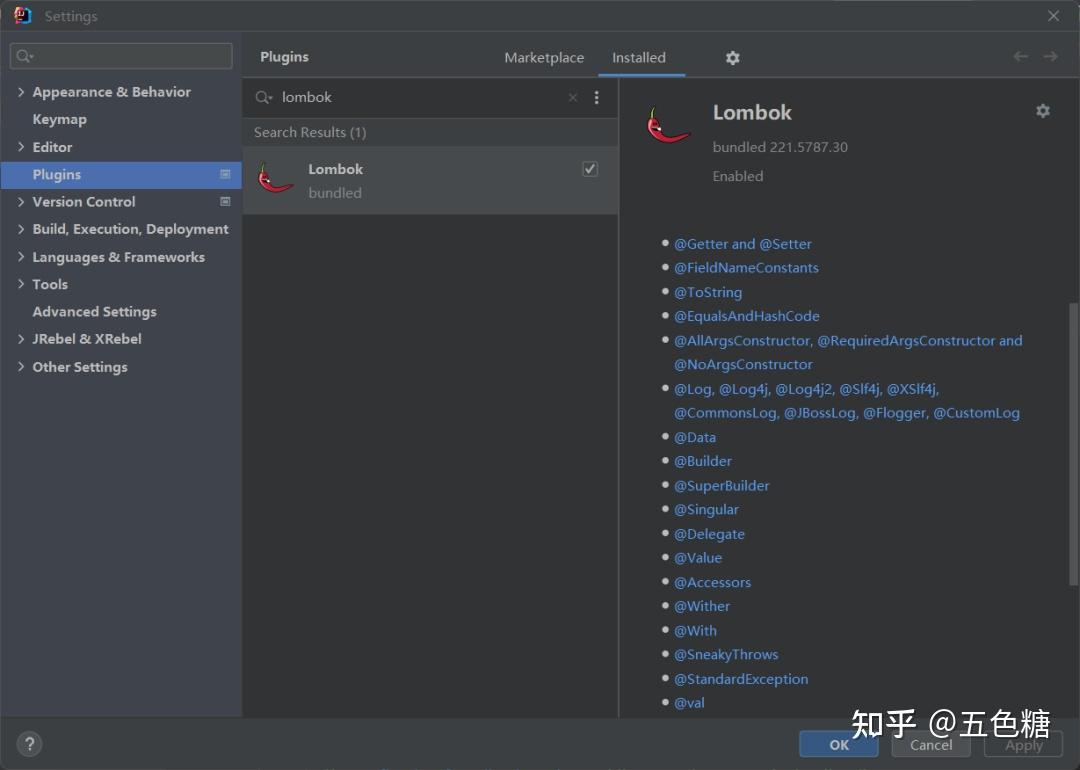This screenshot has height=770, width=1080.
Task: Open the @ToString link
Action: tap(708, 292)
